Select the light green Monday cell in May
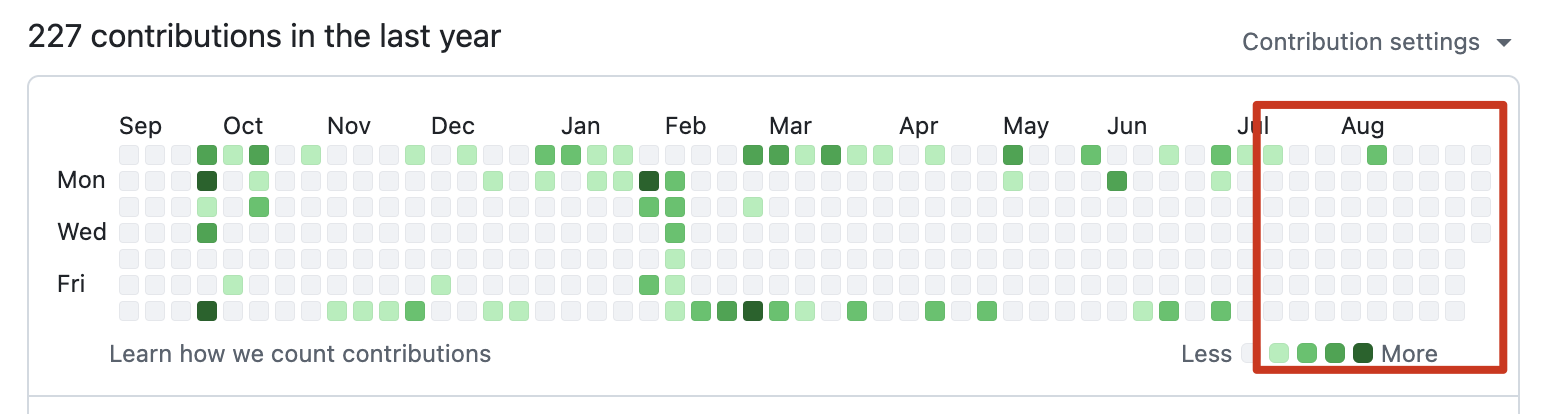This screenshot has width=1542, height=414. 1013,181
